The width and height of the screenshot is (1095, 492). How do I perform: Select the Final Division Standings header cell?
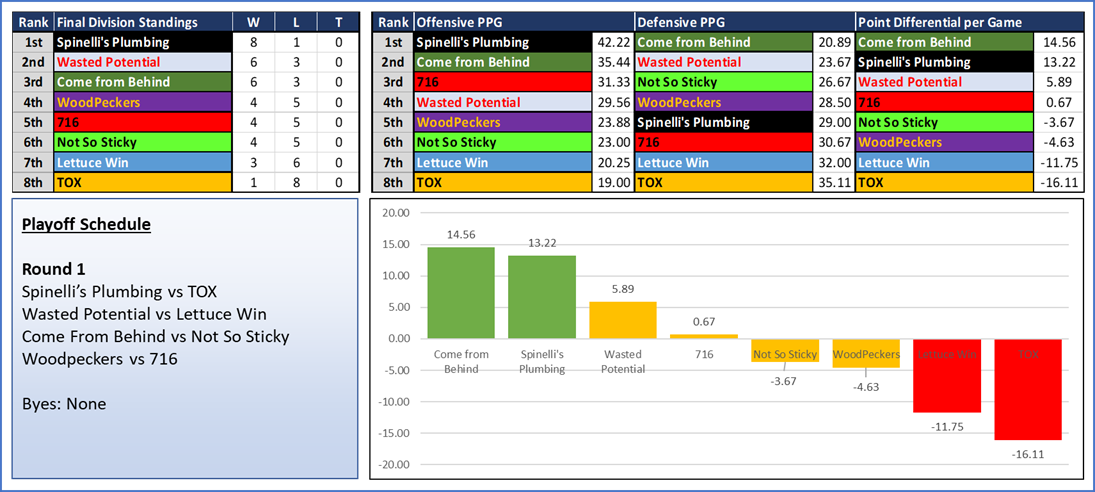(x=140, y=22)
